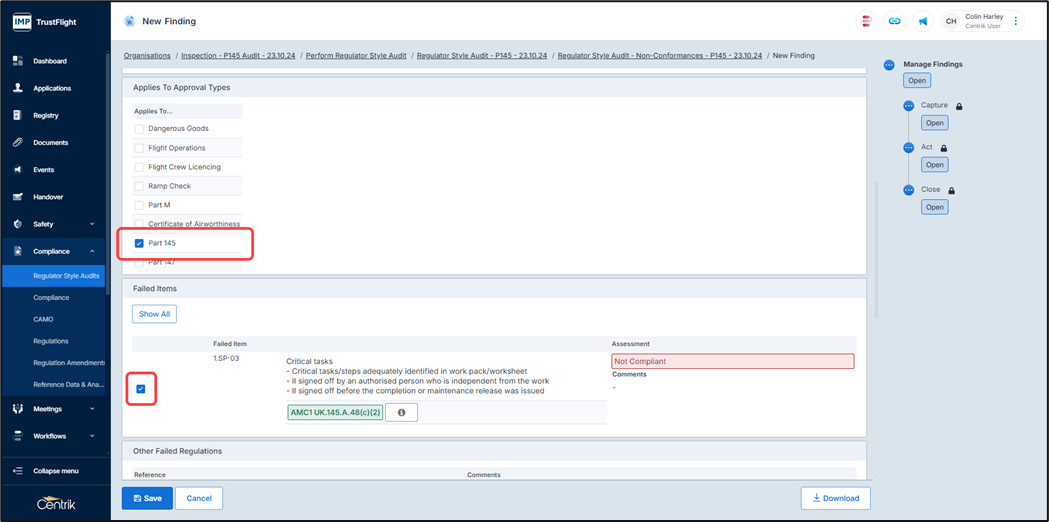Click the Download button
The width and height of the screenshot is (1049, 522).
[x=835, y=498]
